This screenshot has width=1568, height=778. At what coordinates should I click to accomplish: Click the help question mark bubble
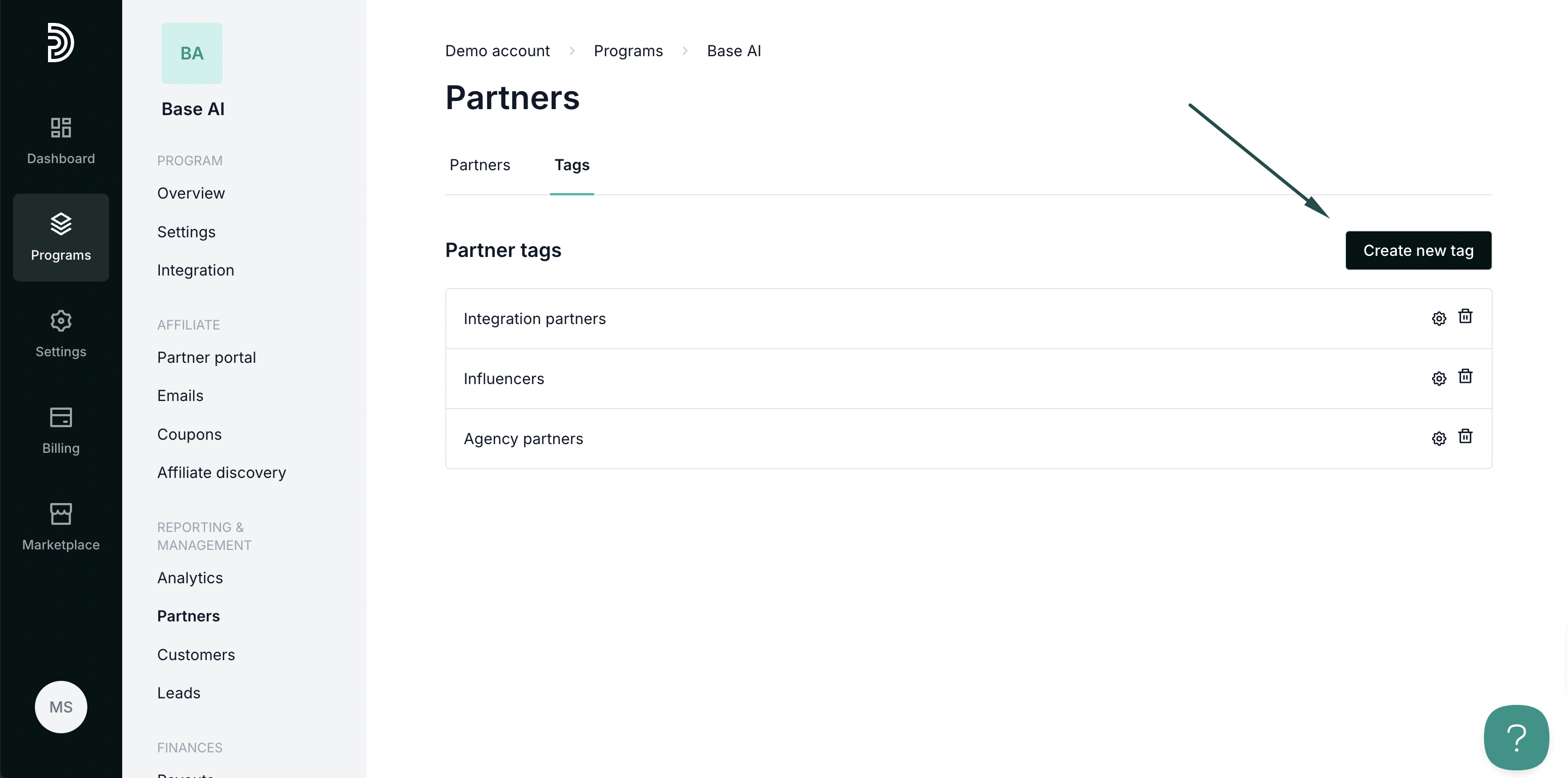(1516, 737)
